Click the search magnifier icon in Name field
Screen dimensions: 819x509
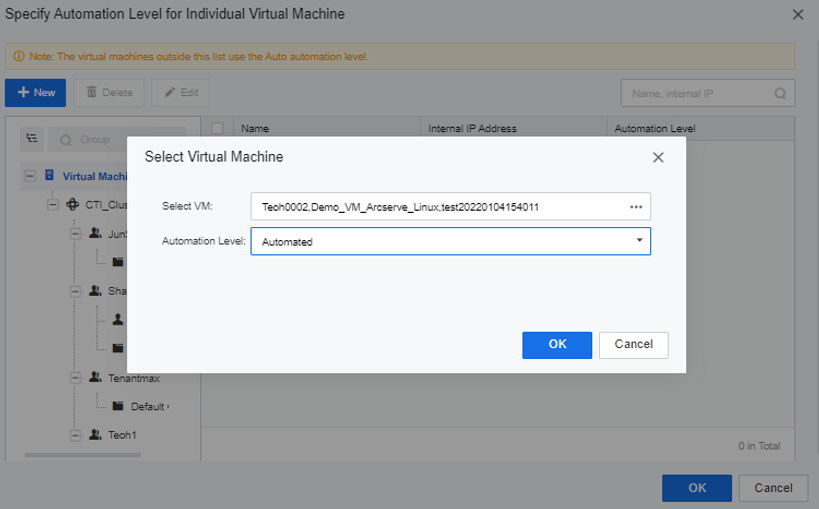[x=780, y=94]
